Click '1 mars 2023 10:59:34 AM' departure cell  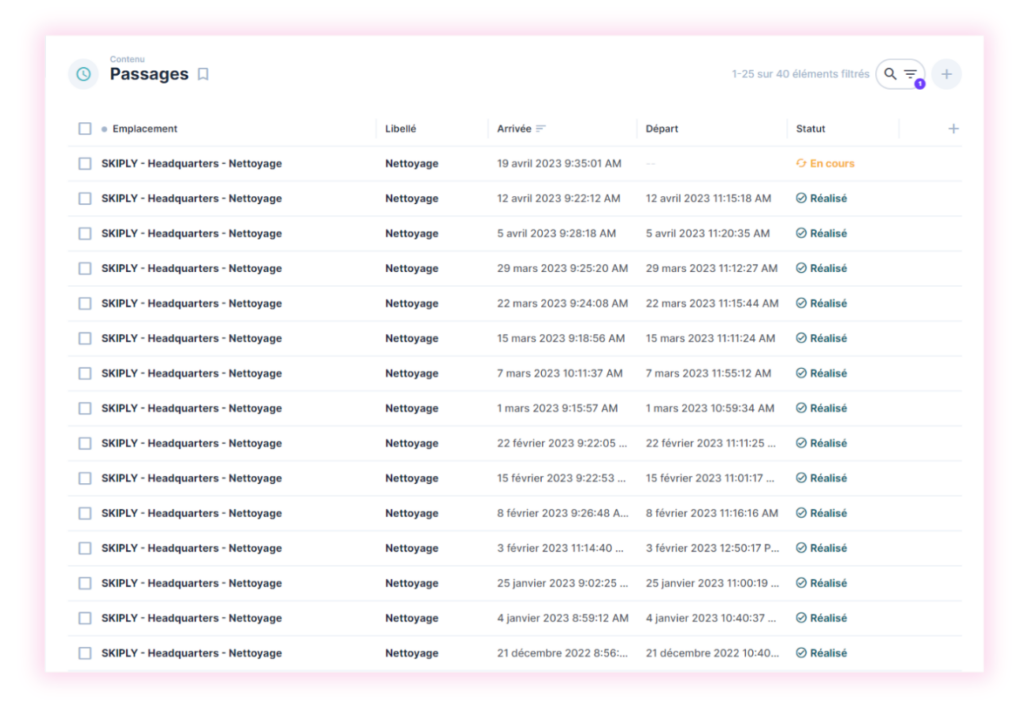click(x=710, y=408)
